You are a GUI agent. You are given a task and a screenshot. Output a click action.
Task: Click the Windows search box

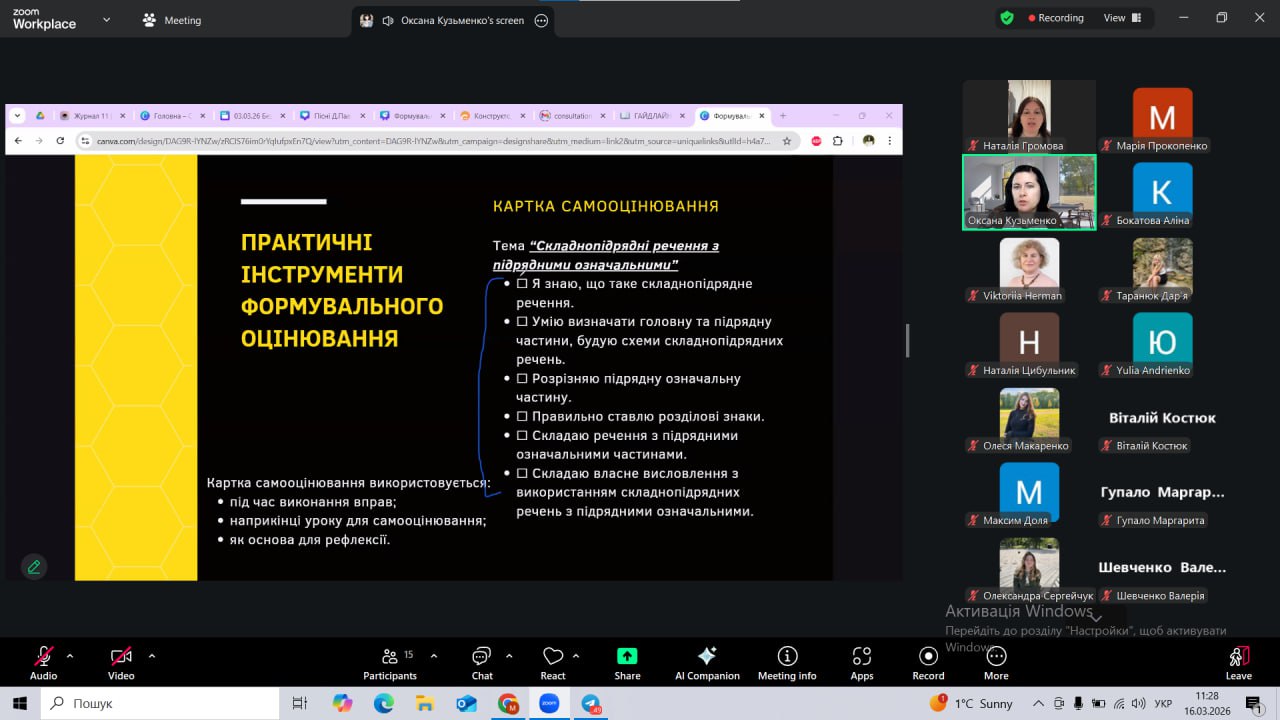coord(160,703)
